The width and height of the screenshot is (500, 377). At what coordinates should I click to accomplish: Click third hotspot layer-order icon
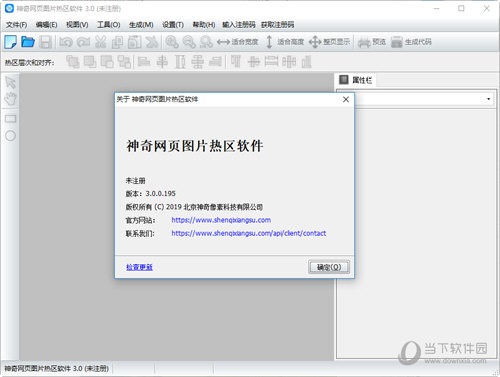tap(107, 62)
